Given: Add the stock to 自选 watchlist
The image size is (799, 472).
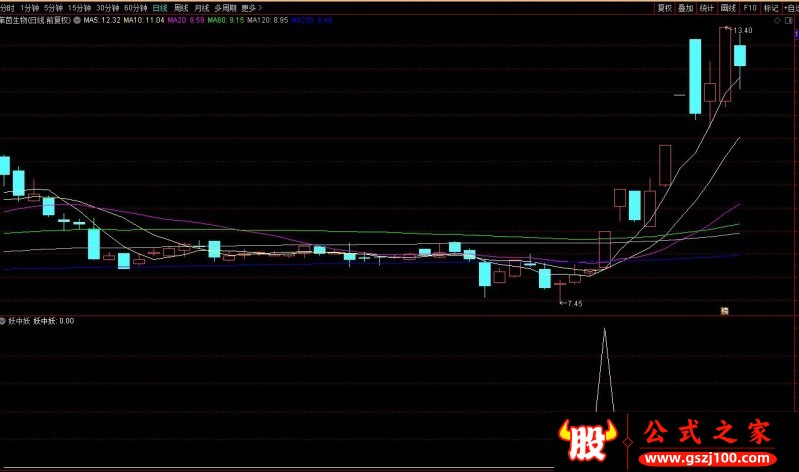Looking at the screenshot, I should 790,8.
